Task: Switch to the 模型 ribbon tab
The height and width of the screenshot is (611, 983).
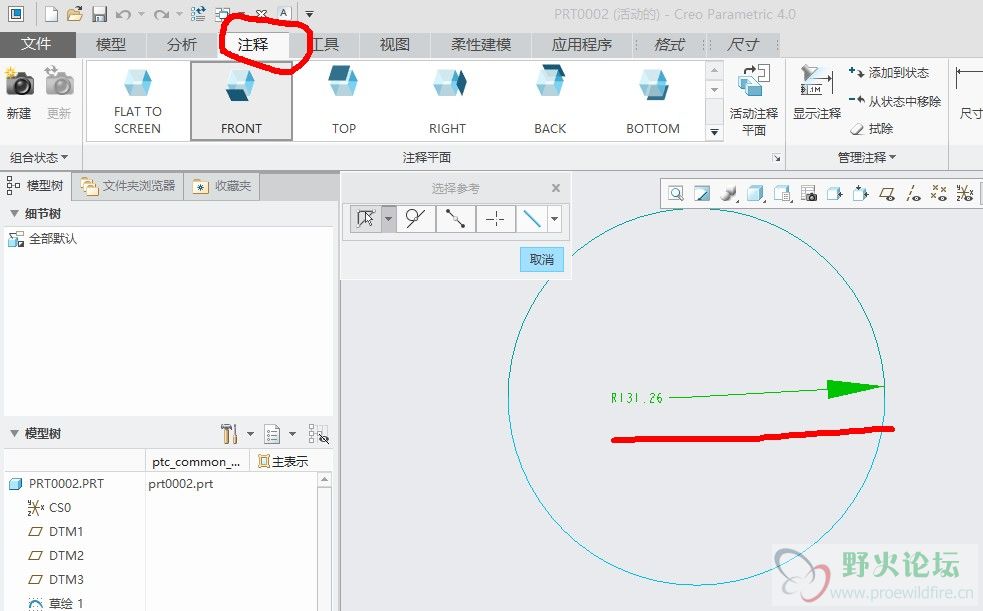Action: (111, 44)
